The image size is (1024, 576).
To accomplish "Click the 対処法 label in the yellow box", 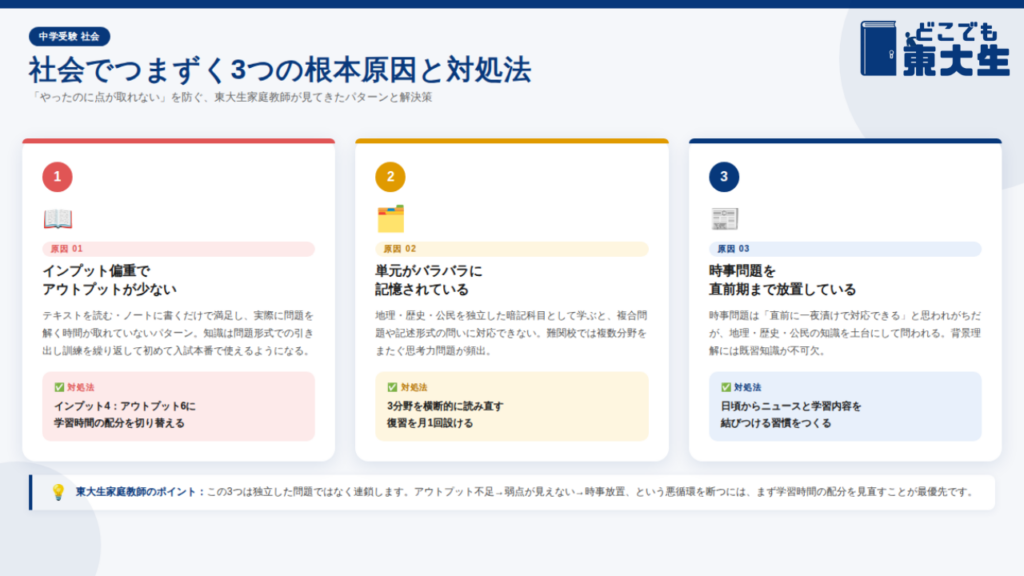I will (x=414, y=387).
